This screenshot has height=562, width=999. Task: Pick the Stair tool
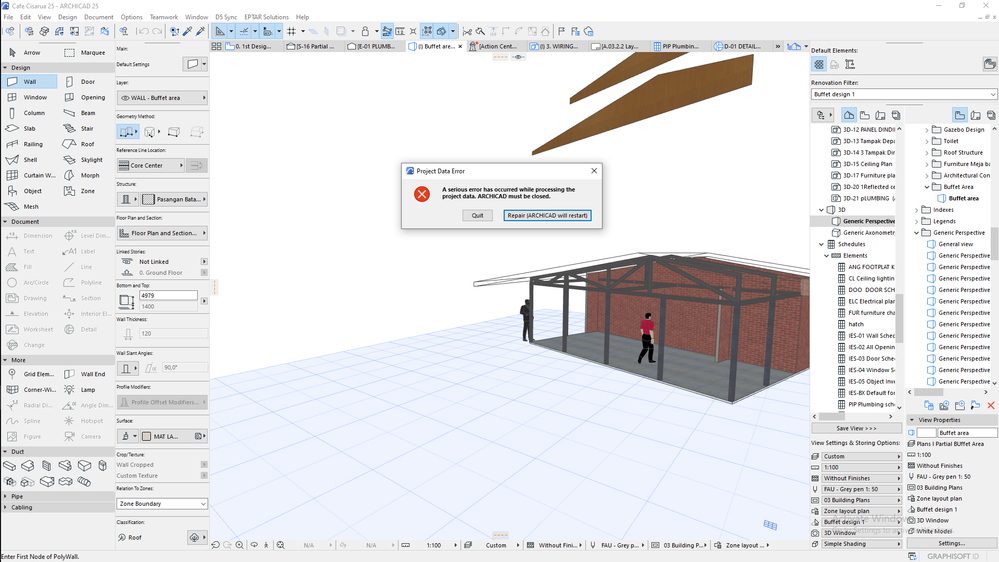[x=87, y=129]
